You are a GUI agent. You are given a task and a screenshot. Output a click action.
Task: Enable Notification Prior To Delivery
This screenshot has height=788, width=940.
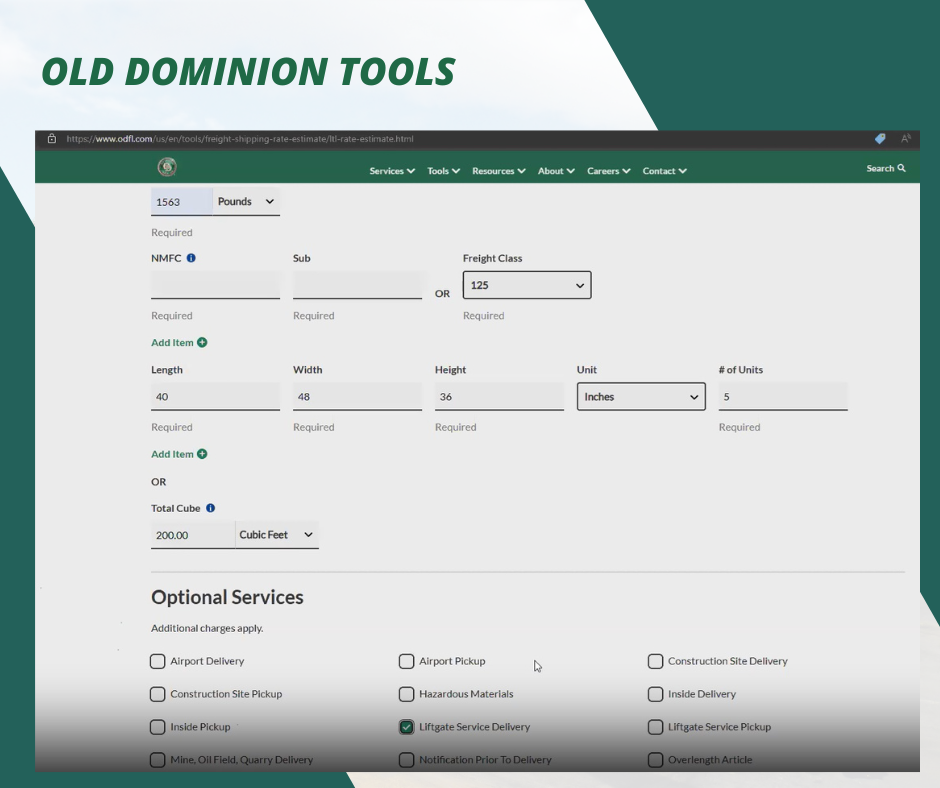pyautogui.click(x=406, y=760)
